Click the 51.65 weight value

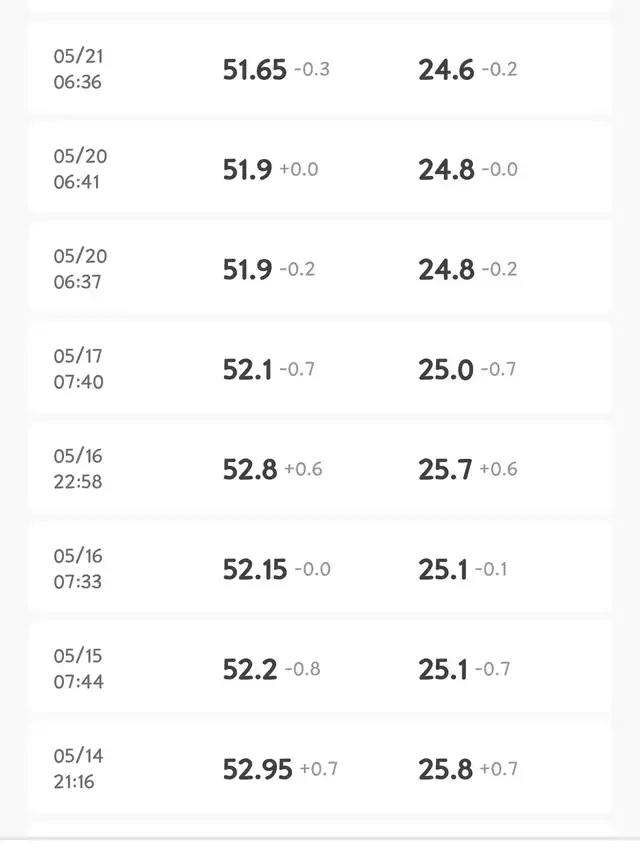click(x=255, y=70)
